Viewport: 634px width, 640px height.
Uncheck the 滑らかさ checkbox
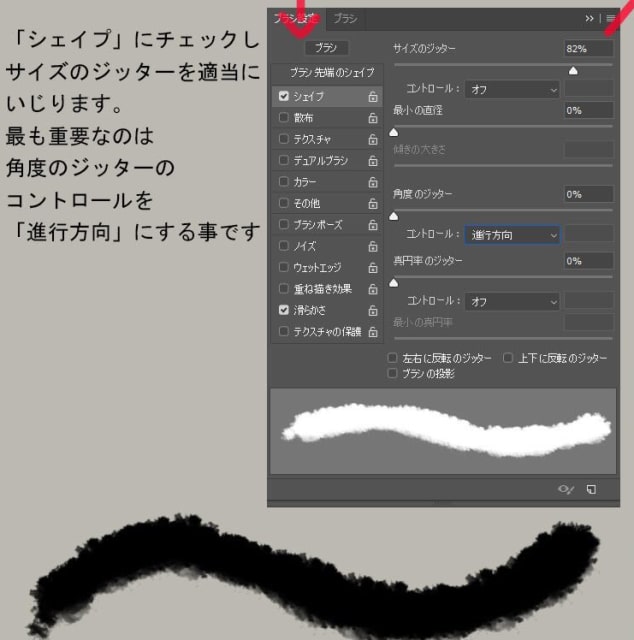[284, 310]
